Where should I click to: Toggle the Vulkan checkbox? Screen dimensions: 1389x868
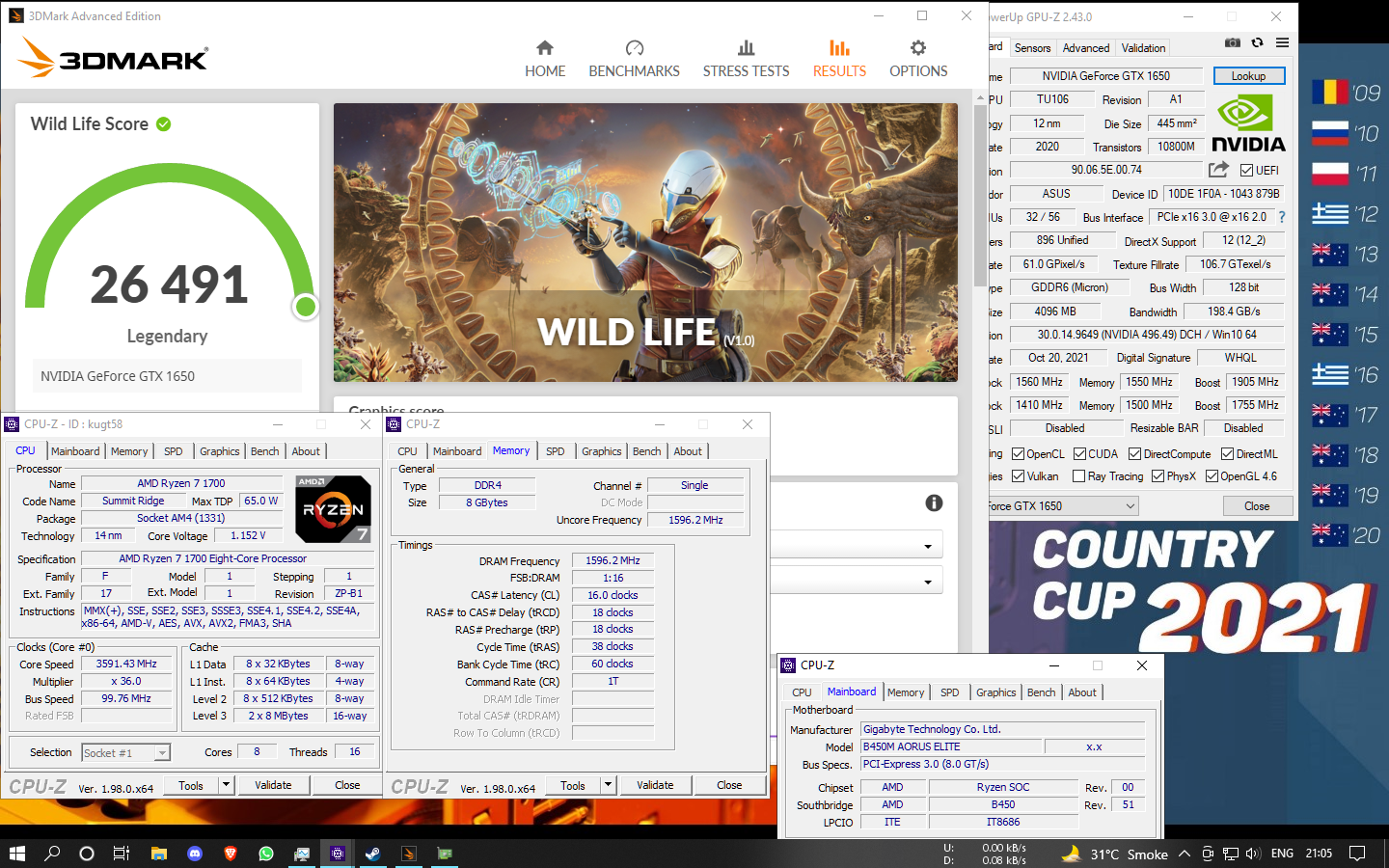1018,476
